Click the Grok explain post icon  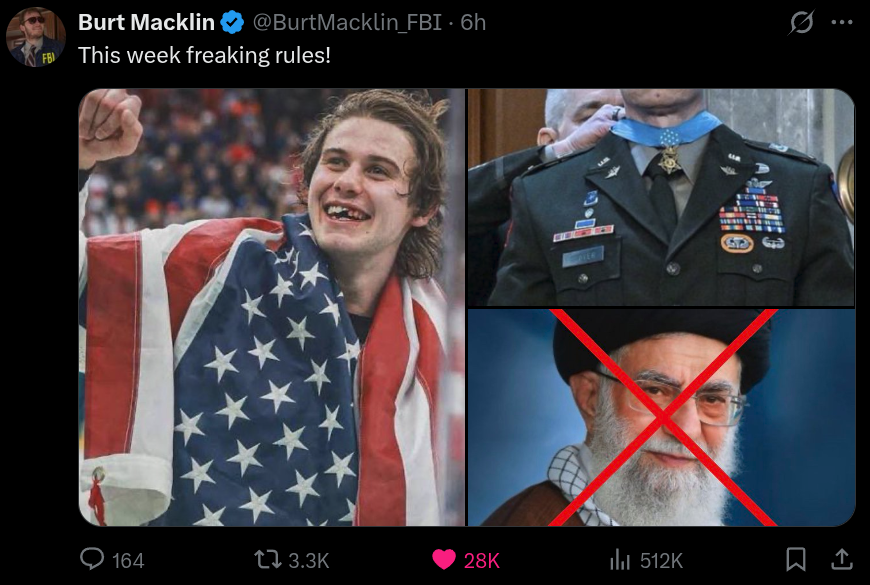801,23
